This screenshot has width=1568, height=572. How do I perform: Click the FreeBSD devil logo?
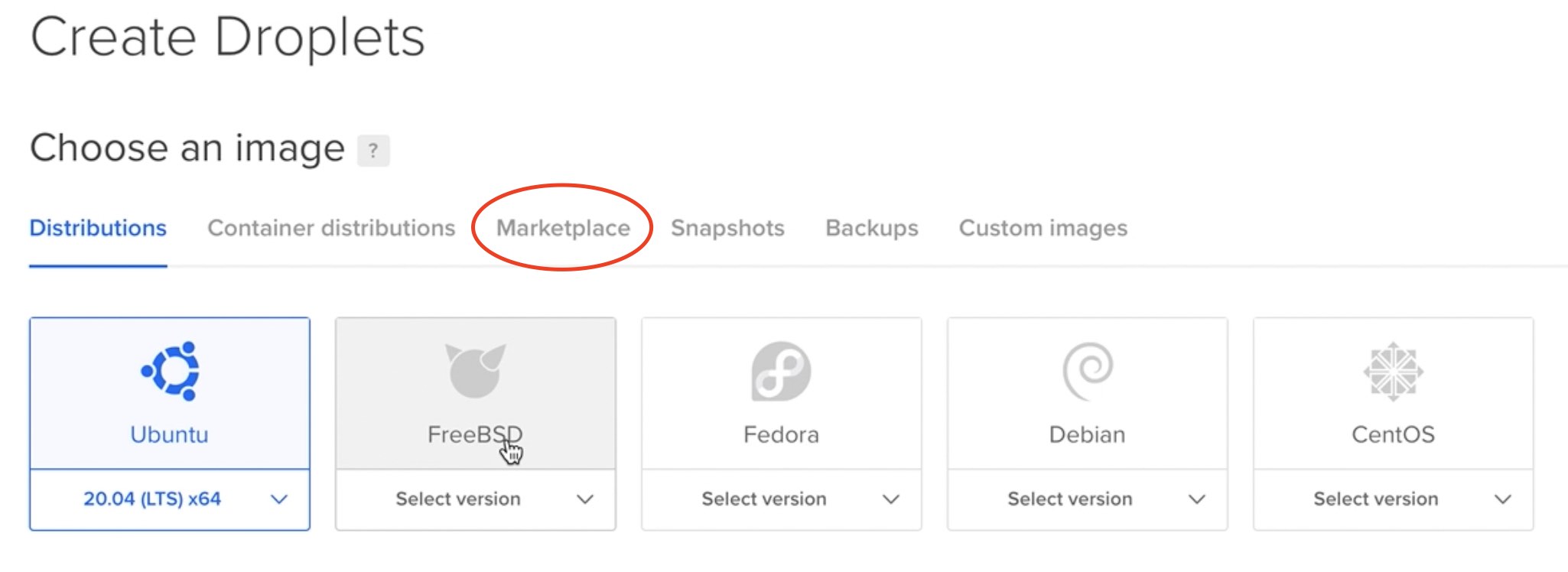[475, 371]
